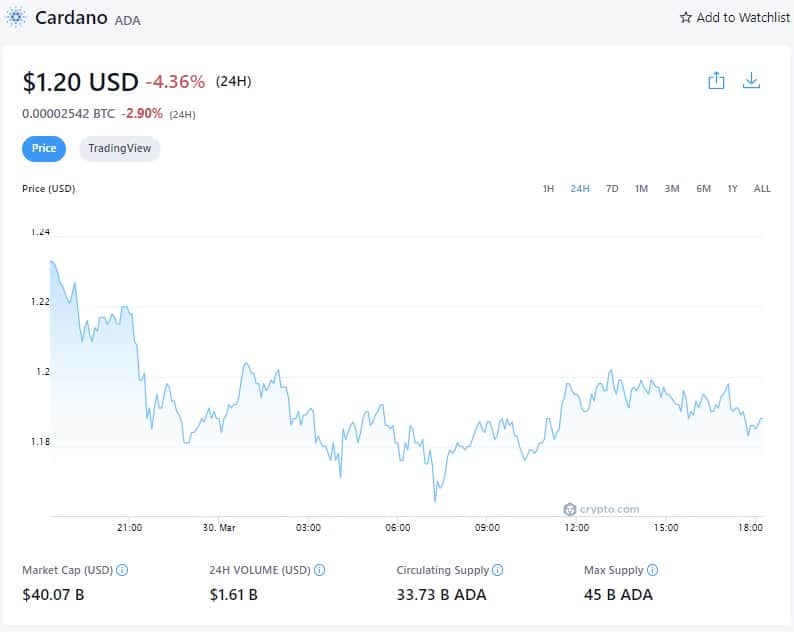Select the 1M time range

(x=642, y=189)
